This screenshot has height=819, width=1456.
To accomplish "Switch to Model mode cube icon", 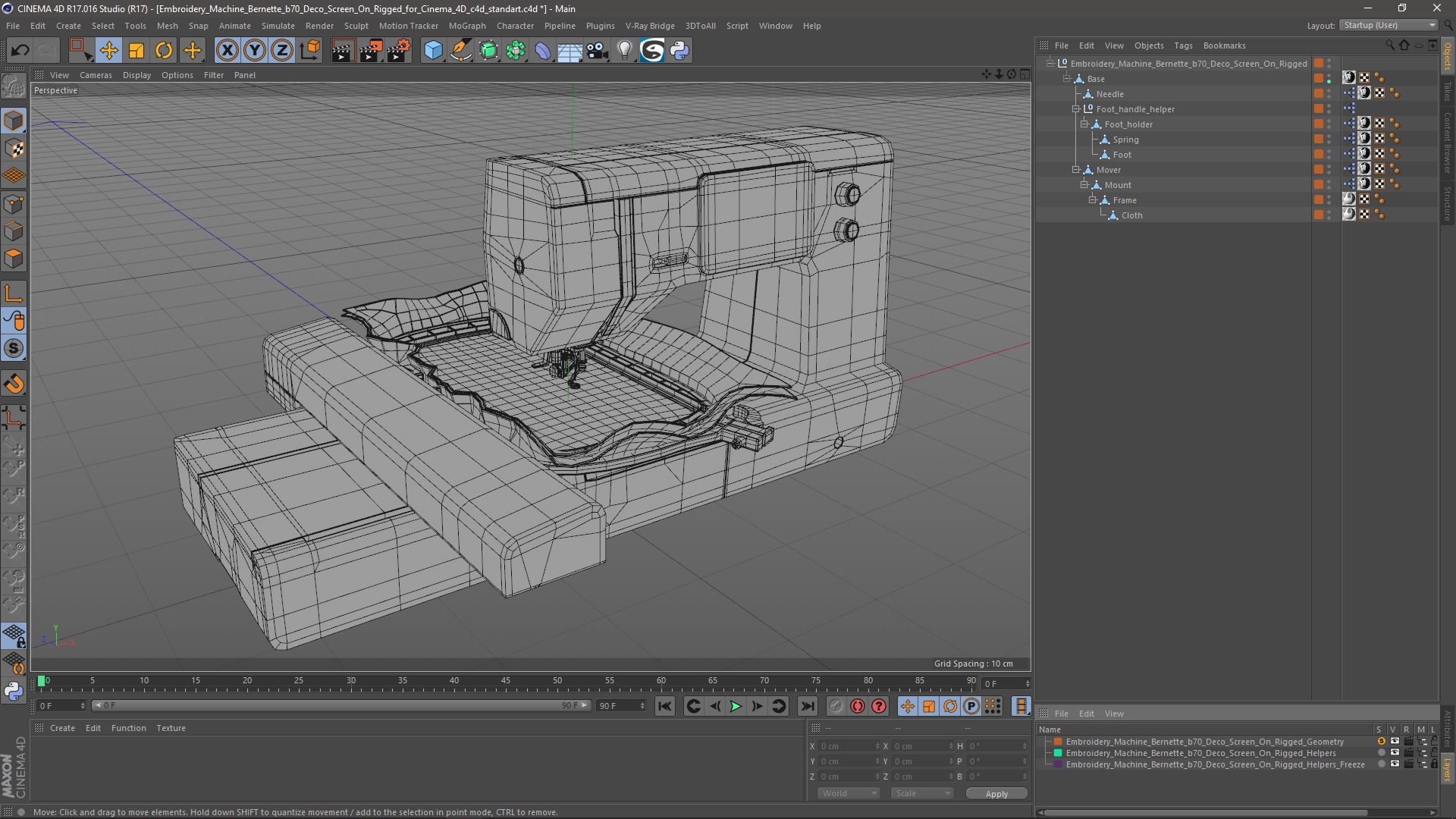I will coord(14,121).
